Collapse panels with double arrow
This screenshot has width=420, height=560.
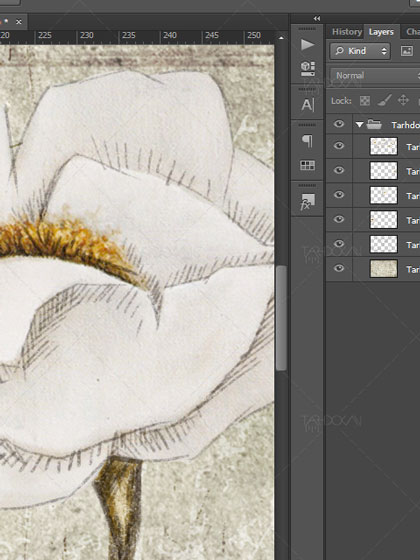click(317, 18)
